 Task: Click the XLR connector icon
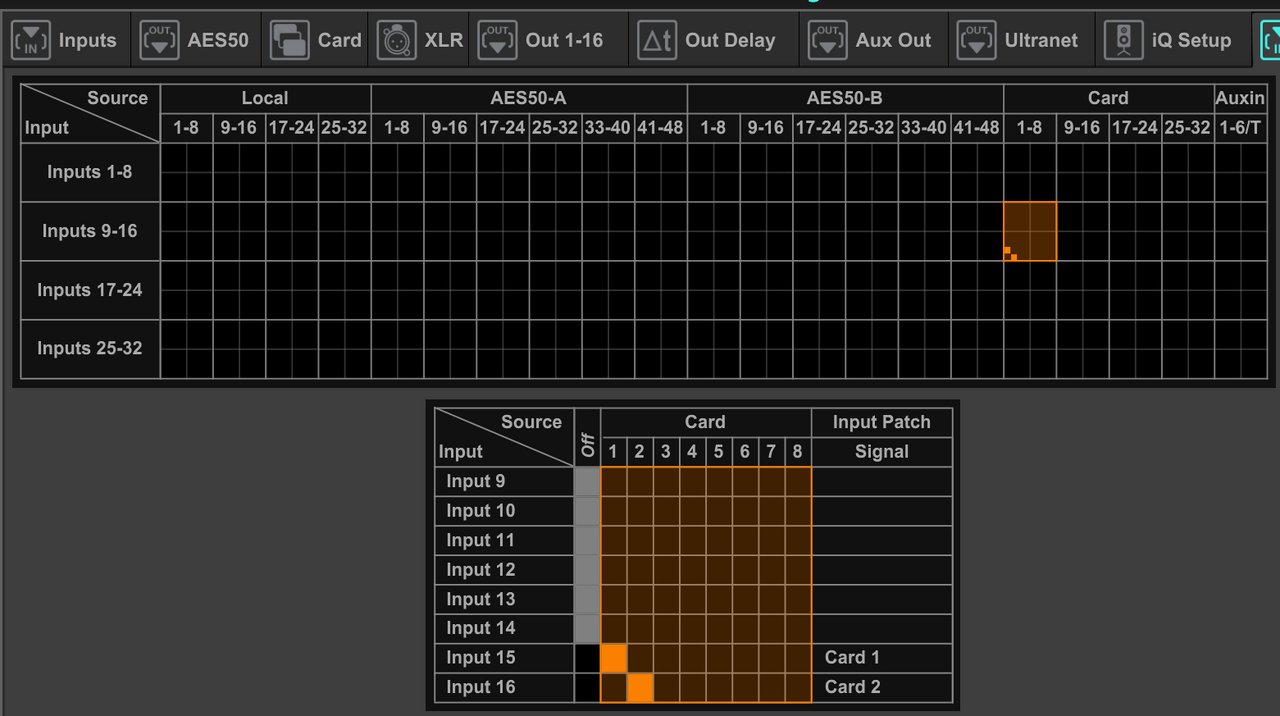coord(397,41)
